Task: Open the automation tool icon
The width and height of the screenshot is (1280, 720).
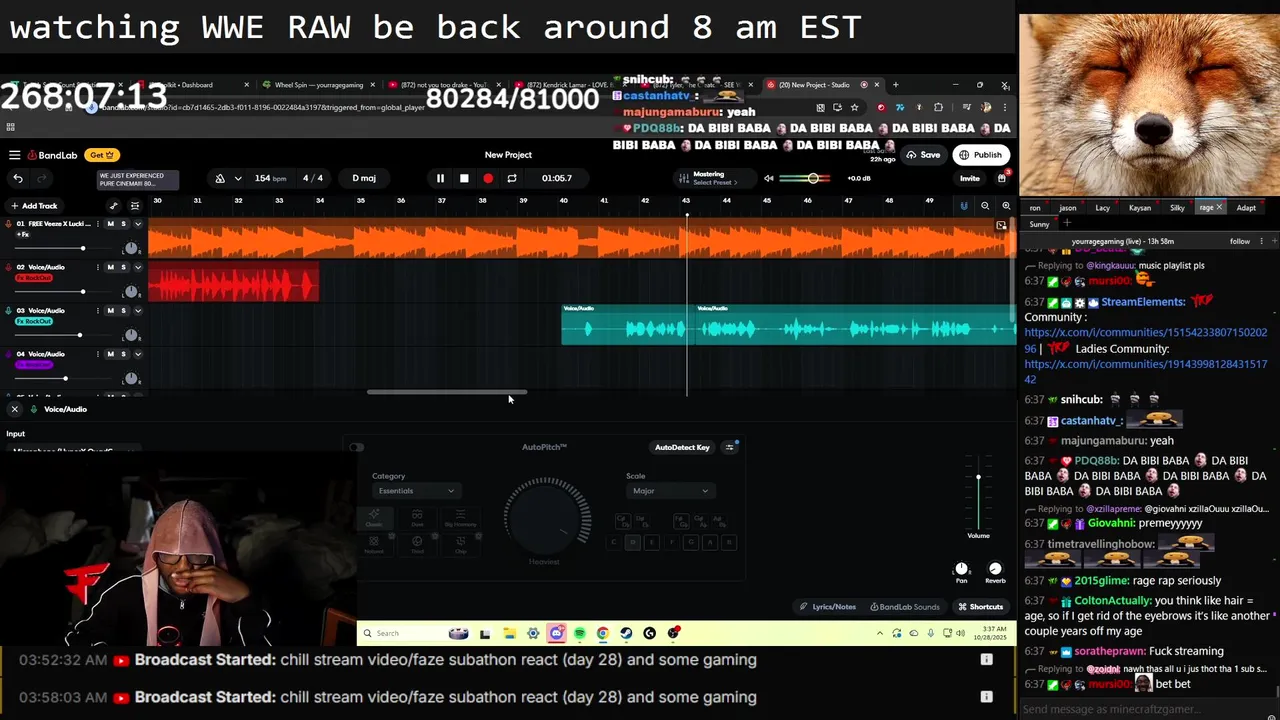Action: pyautogui.click(x=113, y=206)
